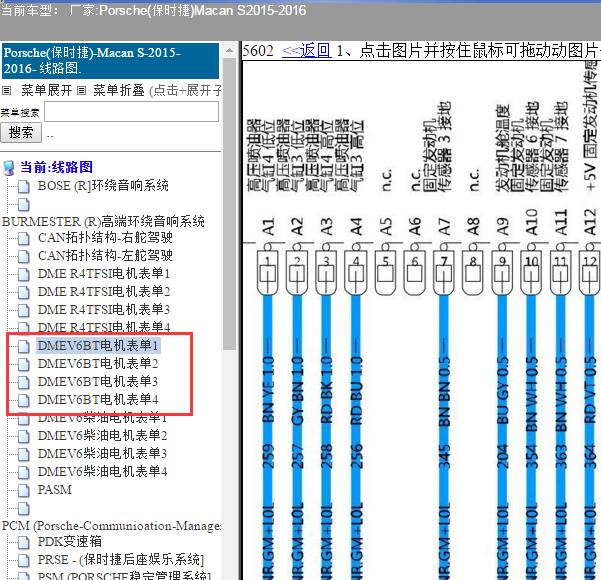601x580 pixels.
Task: Click wire label BN YE 1.0
Action: [268, 388]
